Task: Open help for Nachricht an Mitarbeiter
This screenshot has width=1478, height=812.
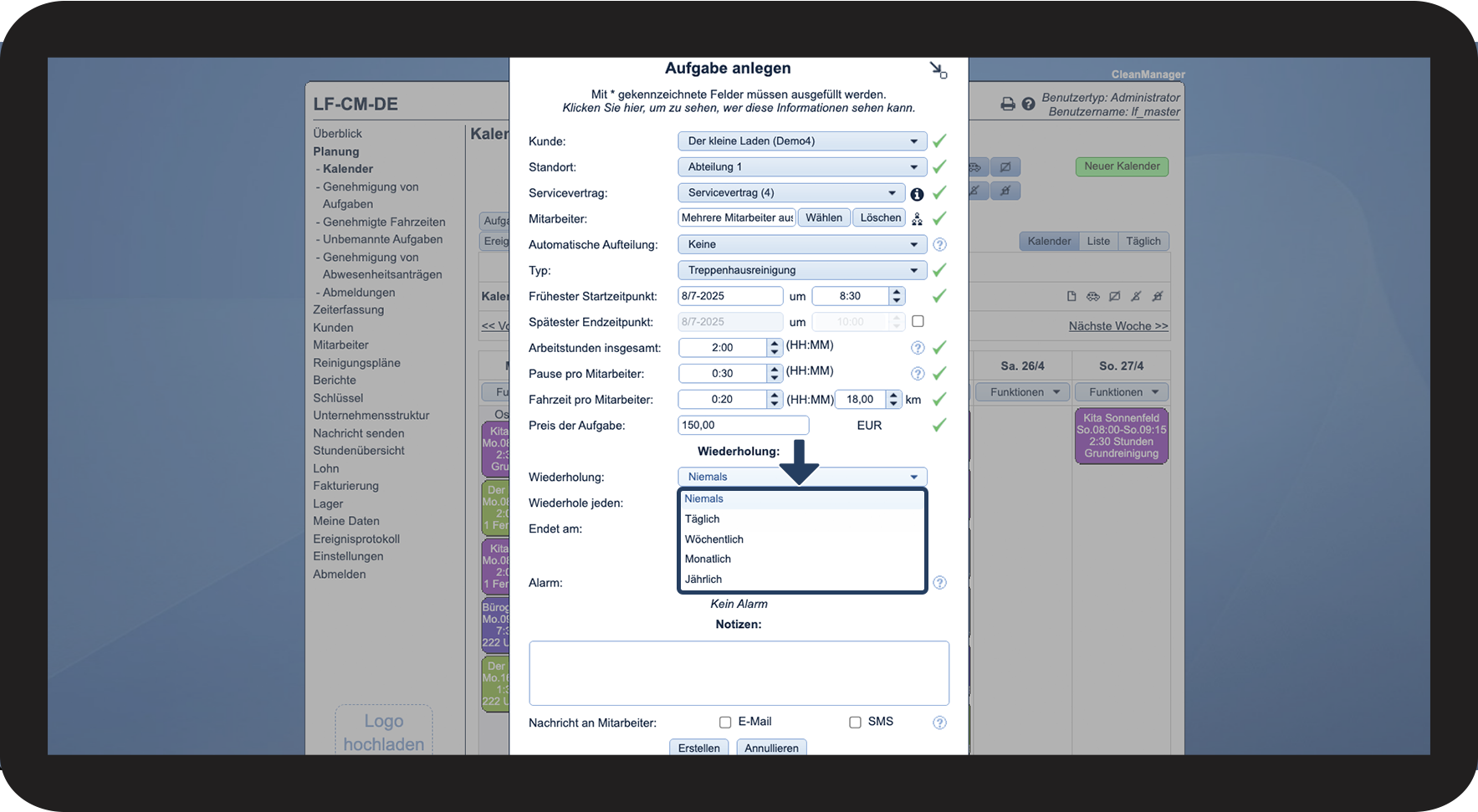Action: tap(939, 723)
